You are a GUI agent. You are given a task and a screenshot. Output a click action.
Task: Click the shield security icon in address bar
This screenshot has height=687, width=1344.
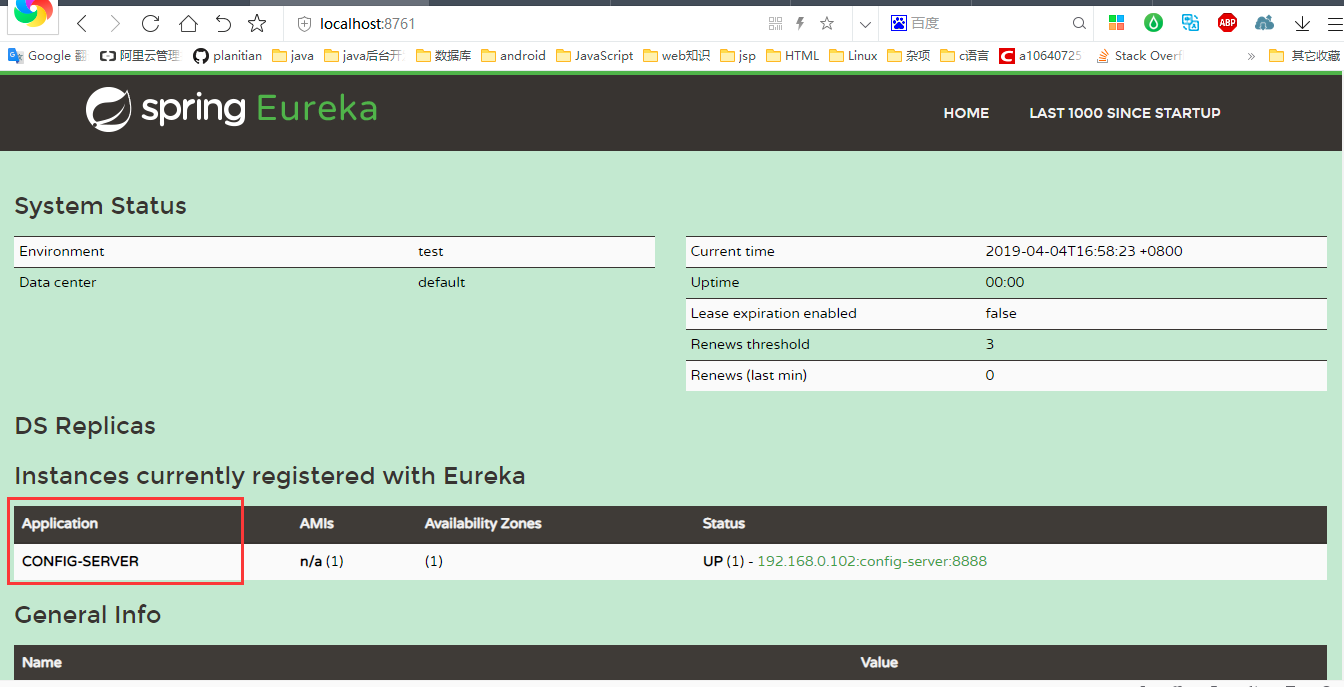(x=305, y=23)
